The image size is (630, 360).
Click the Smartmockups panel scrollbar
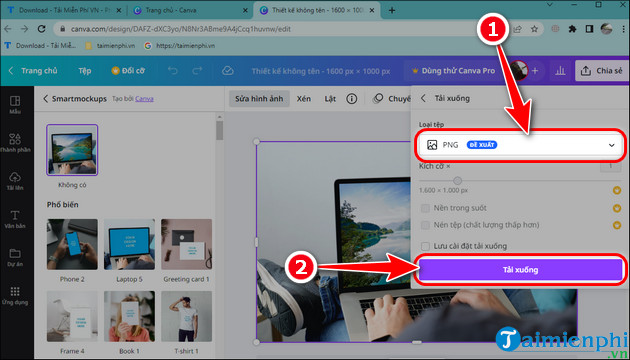(x=219, y=130)
